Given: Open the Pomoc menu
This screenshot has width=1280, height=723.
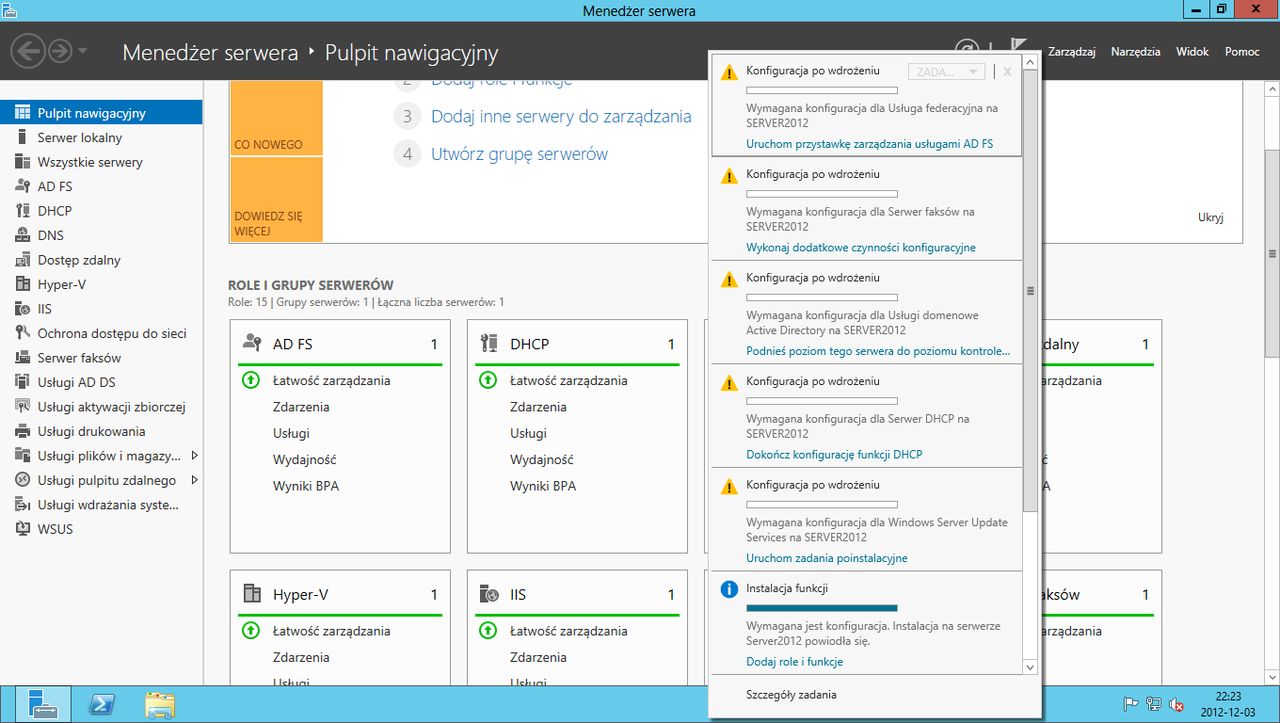Looking at the screenshot, I should tap(1242, 51).
